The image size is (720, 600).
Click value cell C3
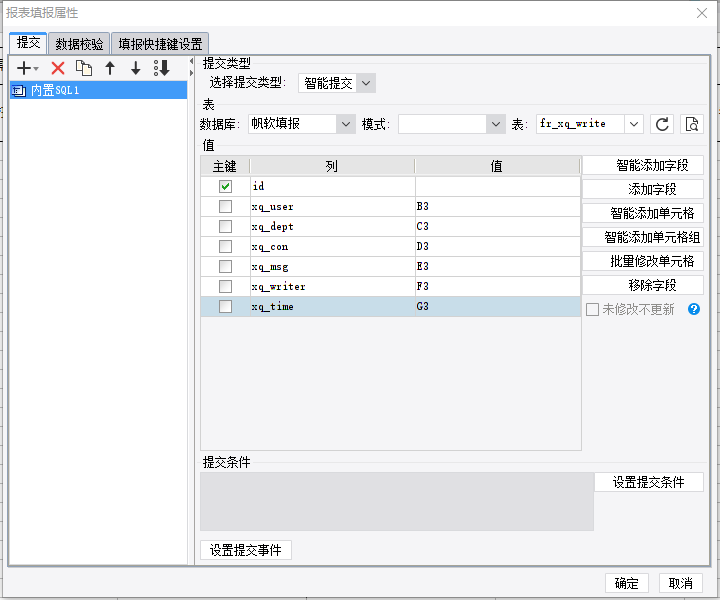tap(498, 226)
